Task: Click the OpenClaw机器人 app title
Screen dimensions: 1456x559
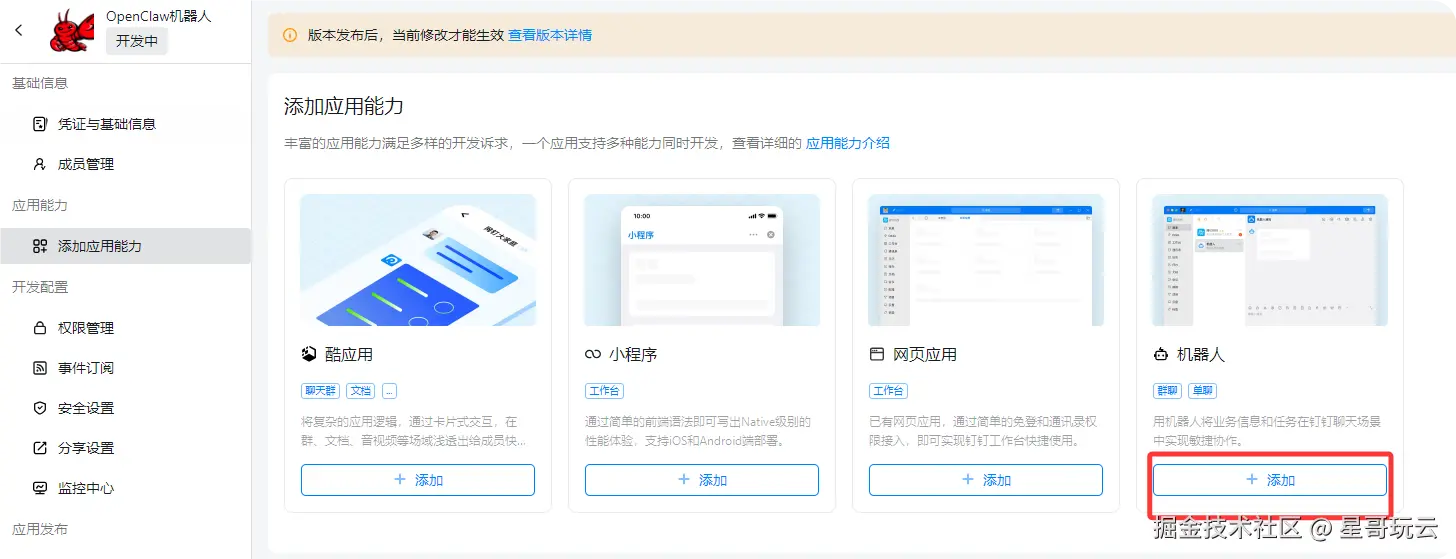Action: [x=159, y=16]
